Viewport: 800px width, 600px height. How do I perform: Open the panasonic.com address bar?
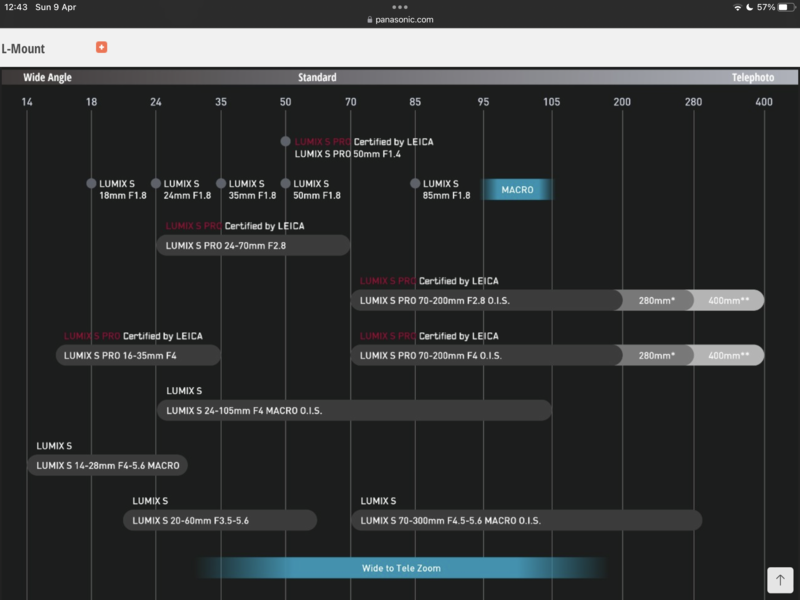(x=400, y=19)
